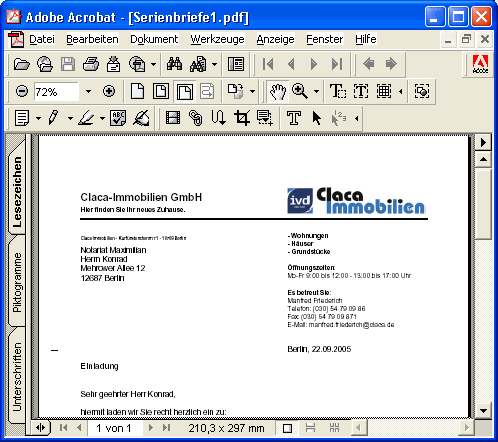This screenshot has height=442, width=498.
Task: Click the page number field '1 von 1'
Action: coord(114,428)
